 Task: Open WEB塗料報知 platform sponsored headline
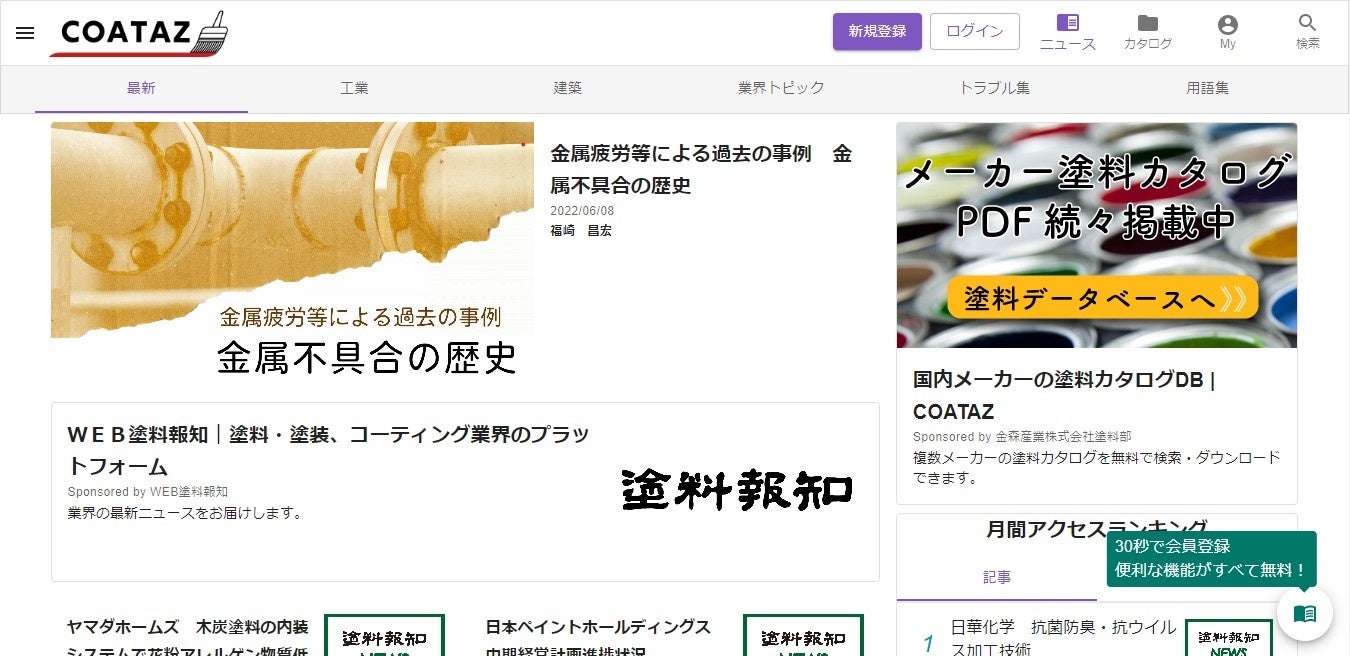328,450
